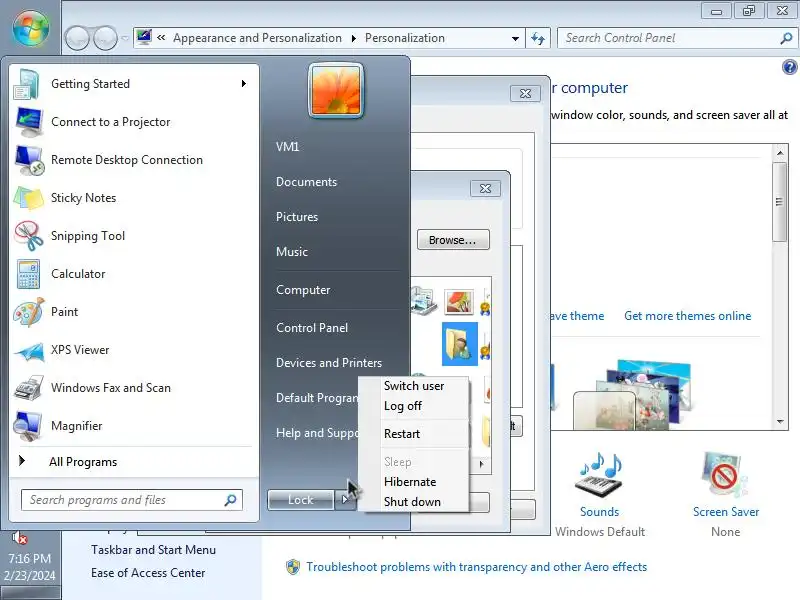This screenshot has width=800, height=600.
Task: Click the search magnifier in Start menu
Action: coord(231,500)
